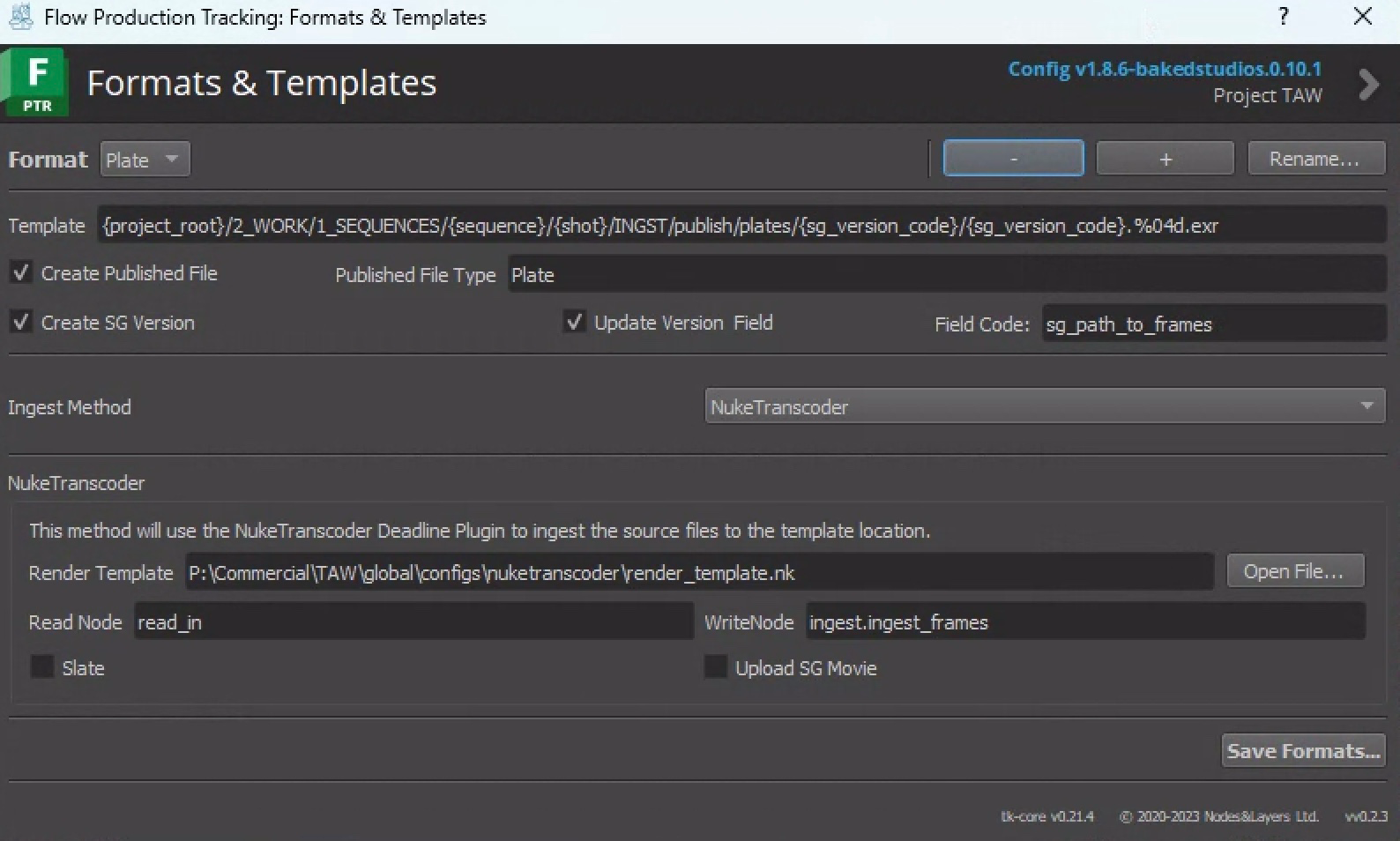Click the Field Code sg_path_to_frames input
Image resolution: width=1400 pixels, height=841 pixels.
(x=1212, y=324)
